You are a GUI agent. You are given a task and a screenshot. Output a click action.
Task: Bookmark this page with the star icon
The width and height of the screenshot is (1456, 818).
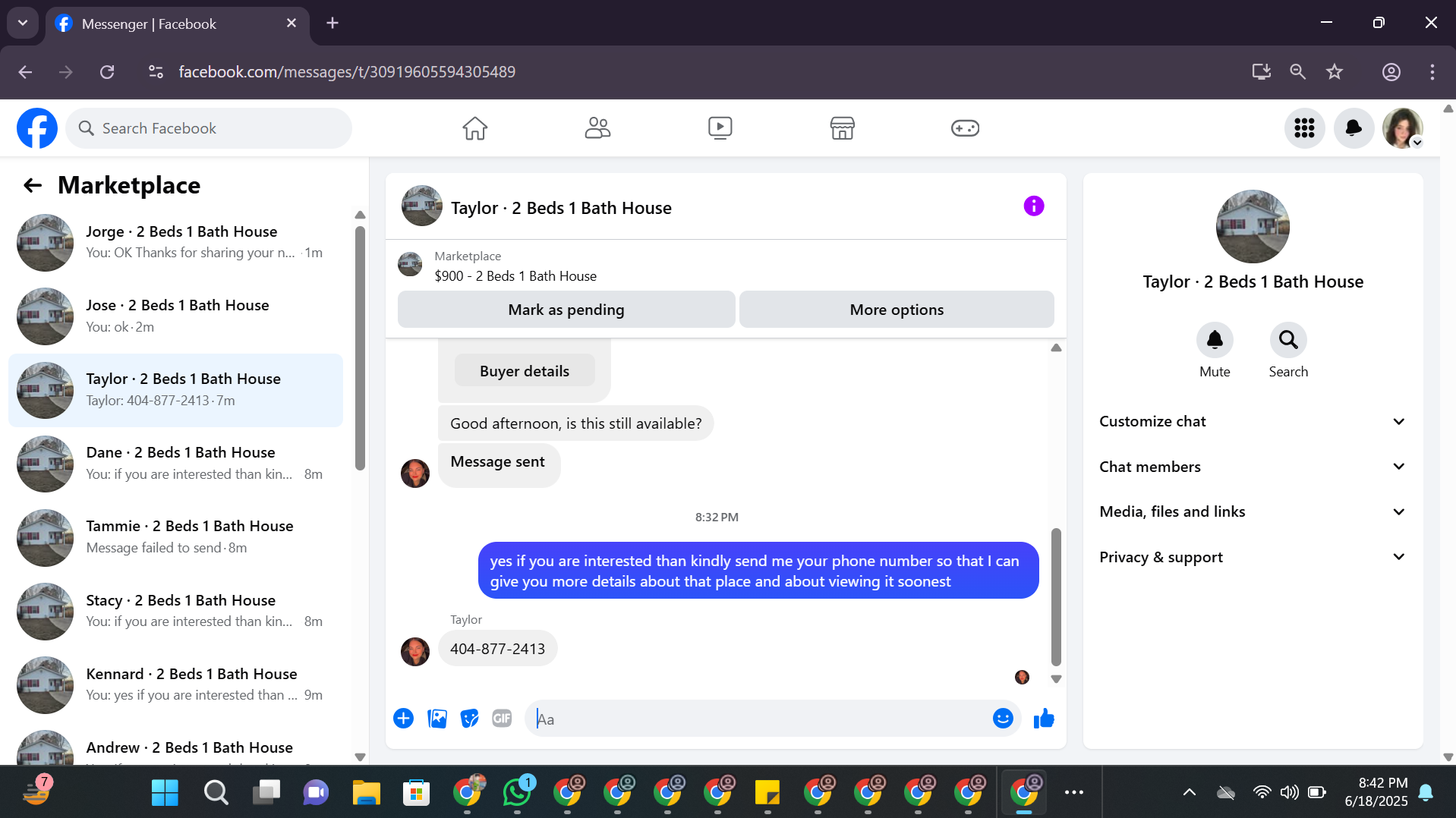1335,72
